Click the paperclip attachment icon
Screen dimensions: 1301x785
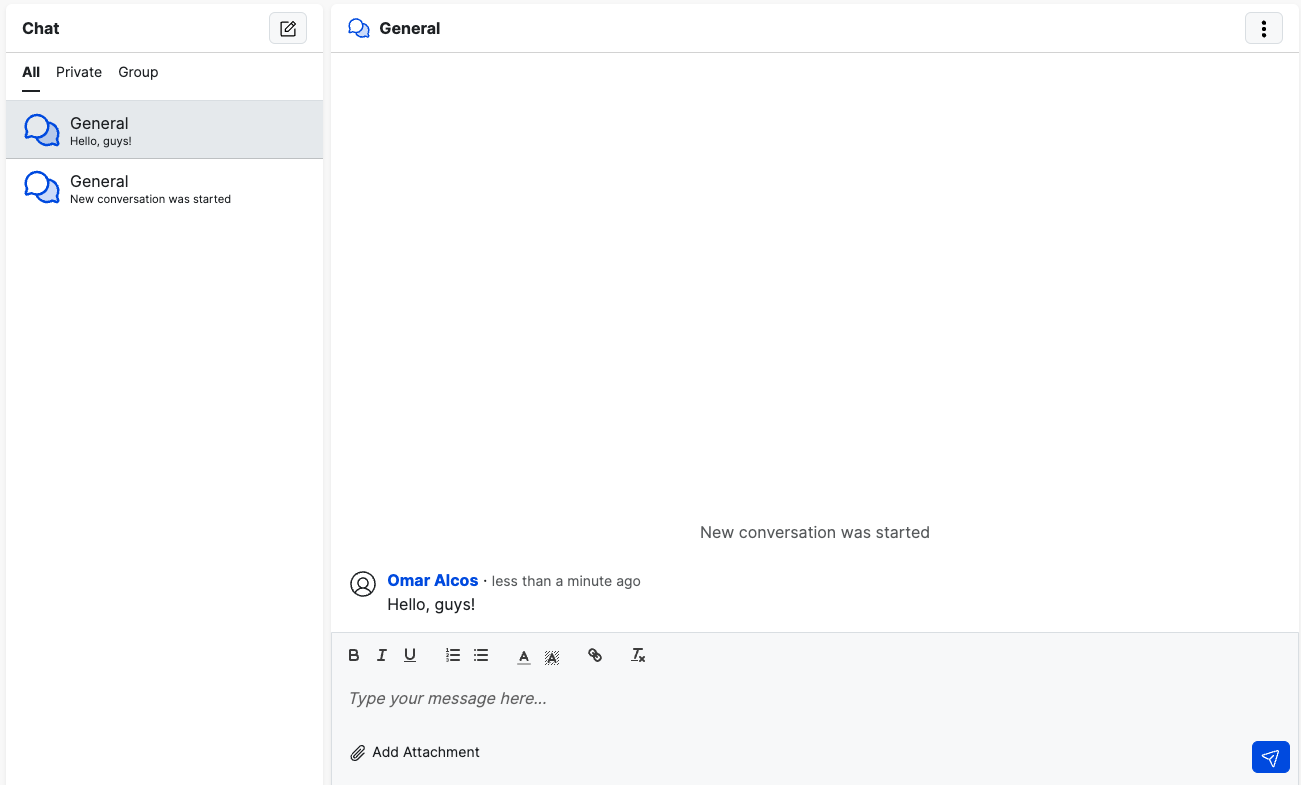pos(358,753)
